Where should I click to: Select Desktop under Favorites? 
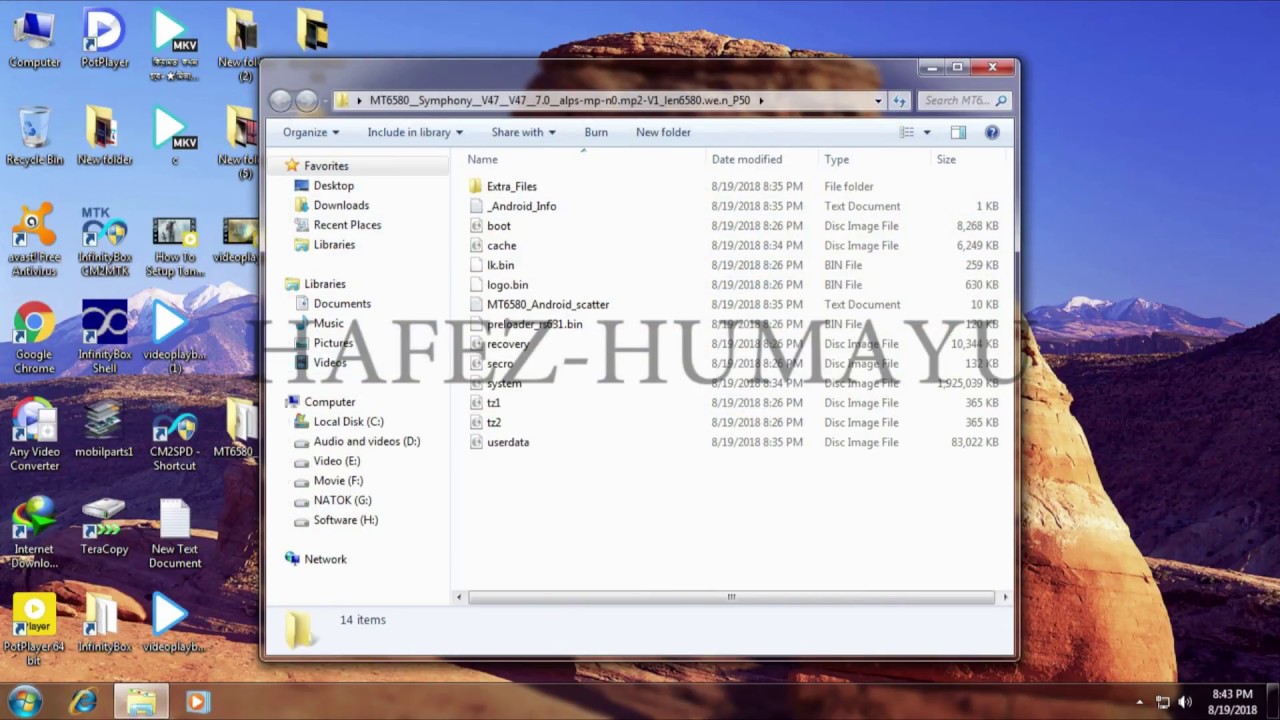pyautogui.click(x=333, y=186)
